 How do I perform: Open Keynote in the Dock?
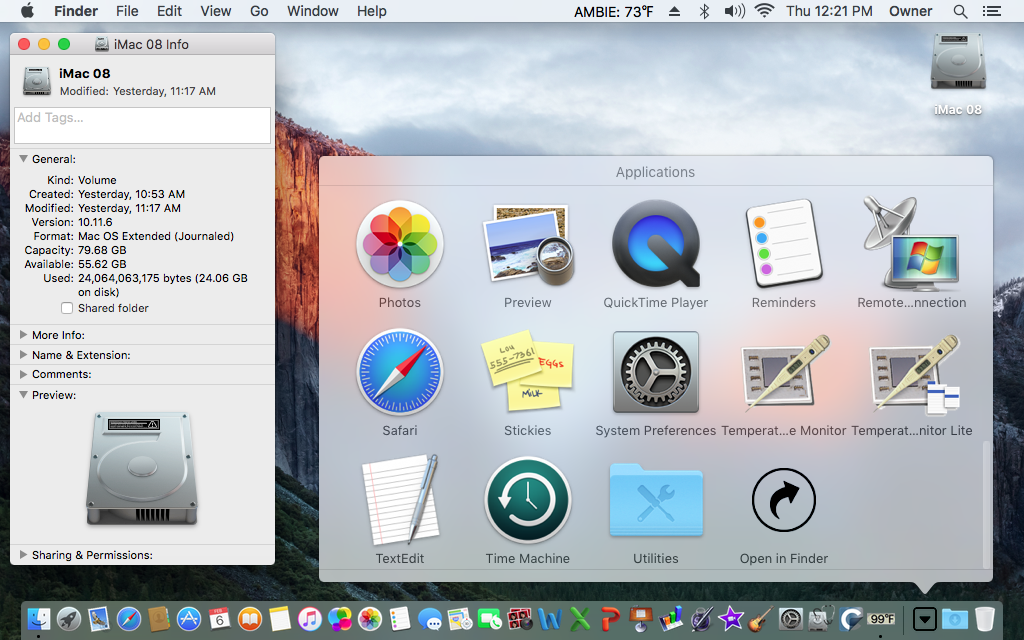[640, 618]
